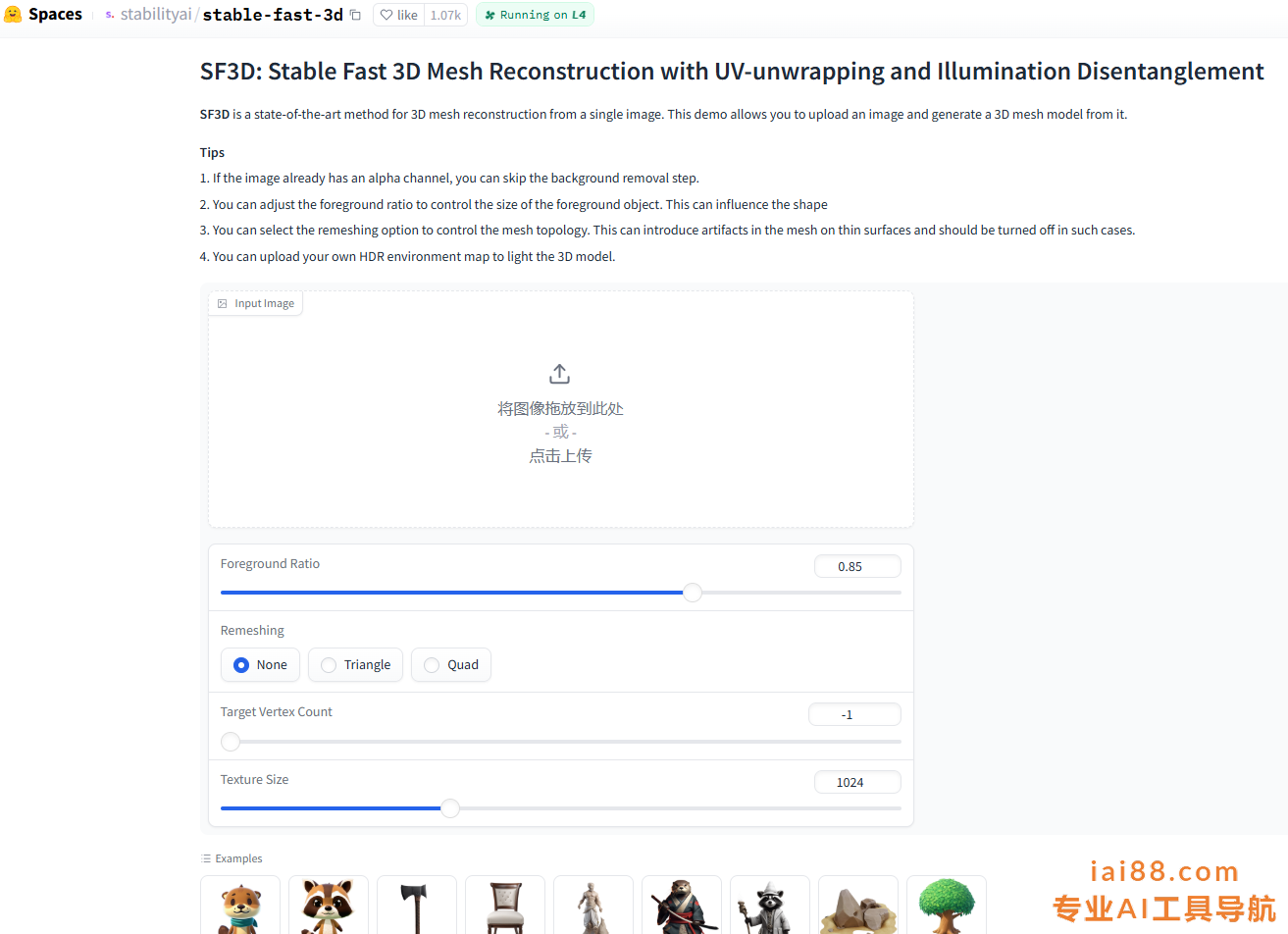Click the Foreground Ratio value field 0.85
Screen dimensions: 1288x934
(857, 566)
